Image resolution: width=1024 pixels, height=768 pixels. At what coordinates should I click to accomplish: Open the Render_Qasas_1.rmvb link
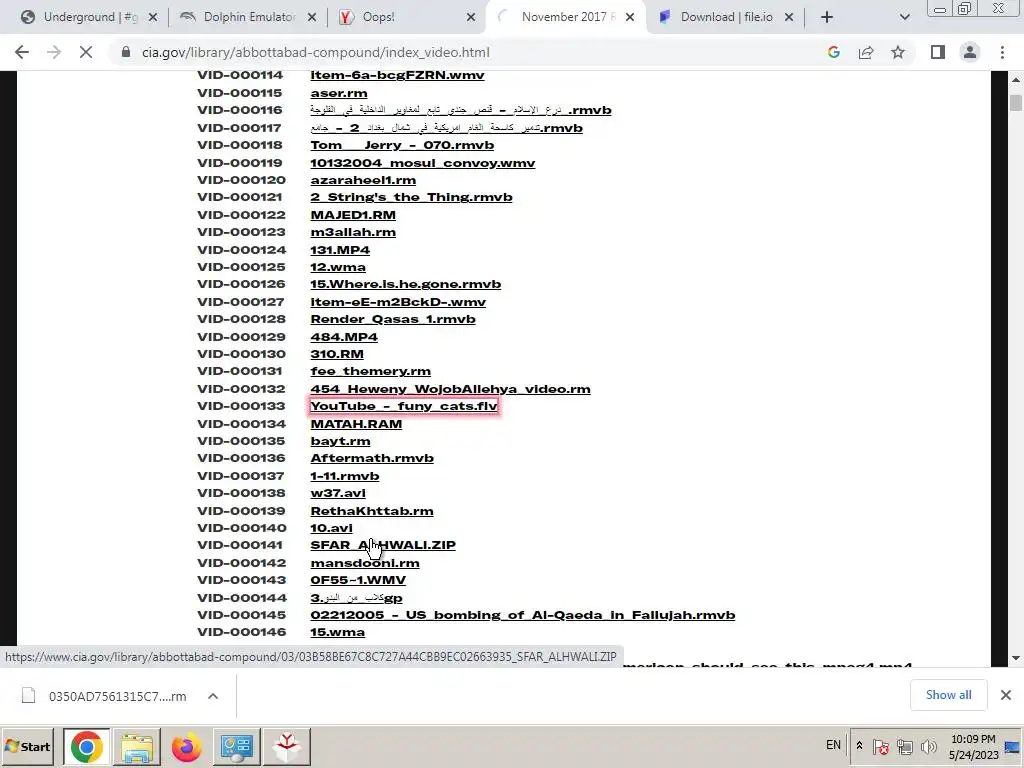[392, 319]
